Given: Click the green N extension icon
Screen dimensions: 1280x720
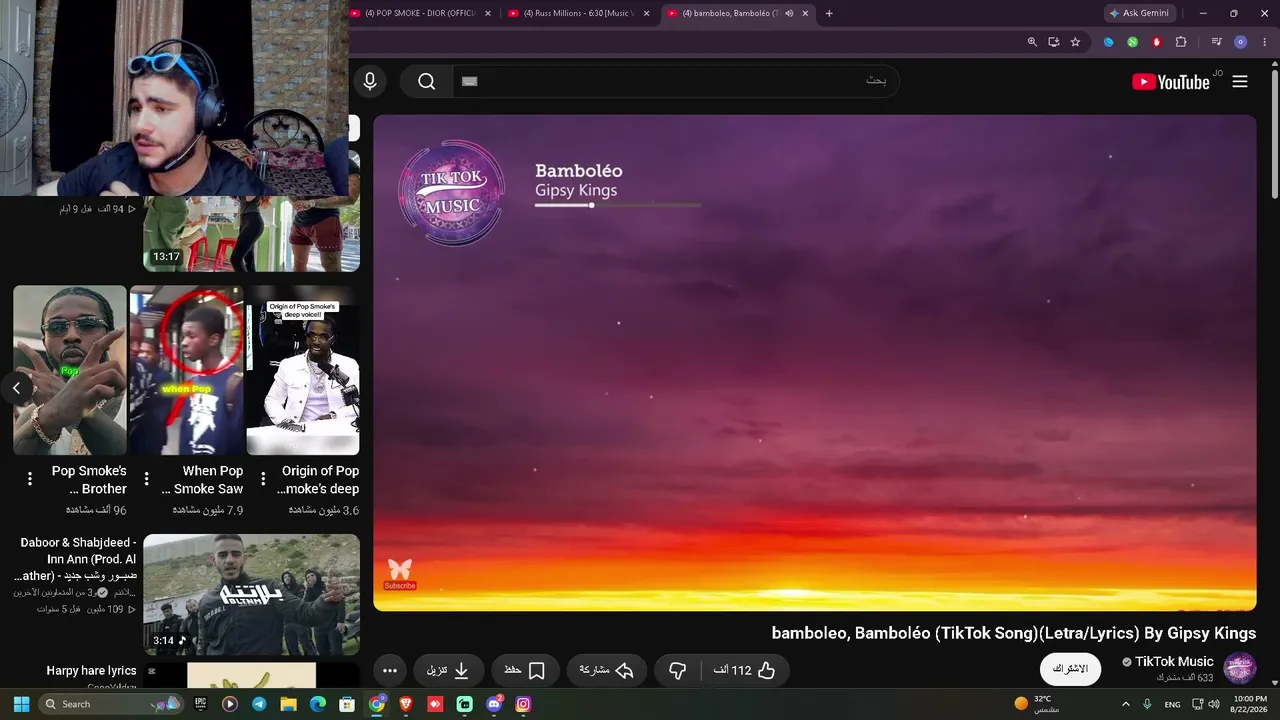Looking at the screenshot, I should point(1132,42).
